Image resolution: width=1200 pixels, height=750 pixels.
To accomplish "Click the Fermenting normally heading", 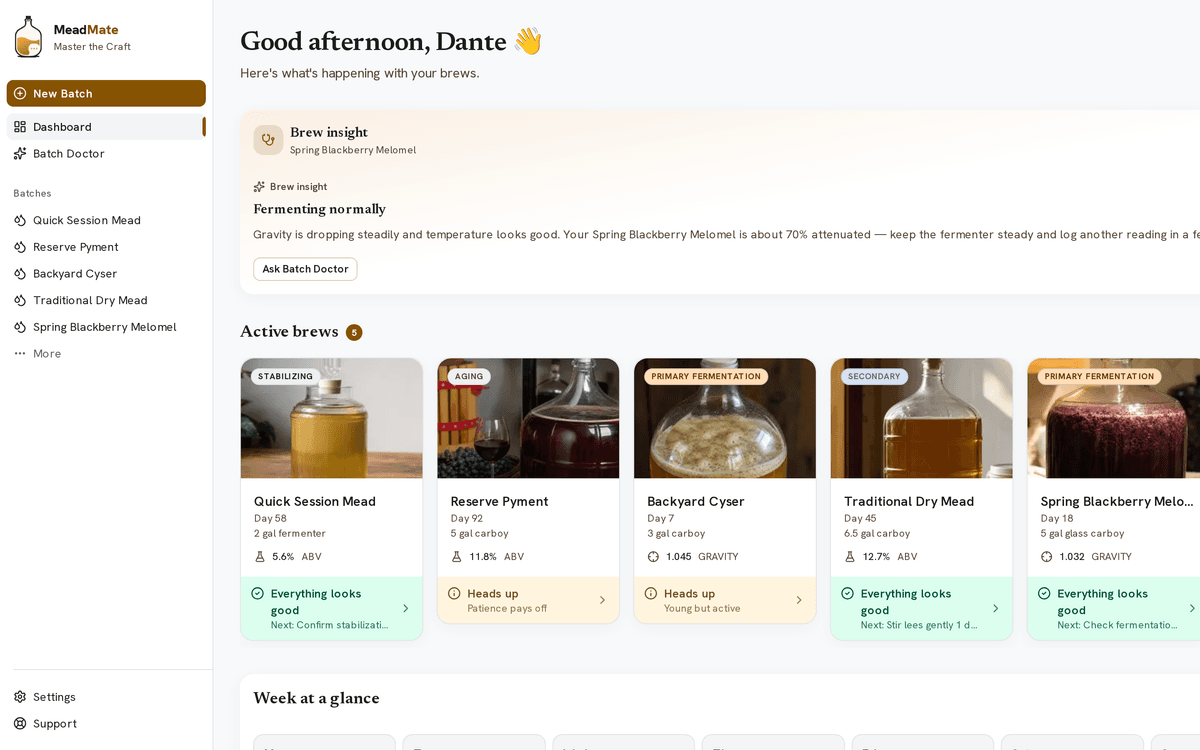I will [x=319, y=209].
